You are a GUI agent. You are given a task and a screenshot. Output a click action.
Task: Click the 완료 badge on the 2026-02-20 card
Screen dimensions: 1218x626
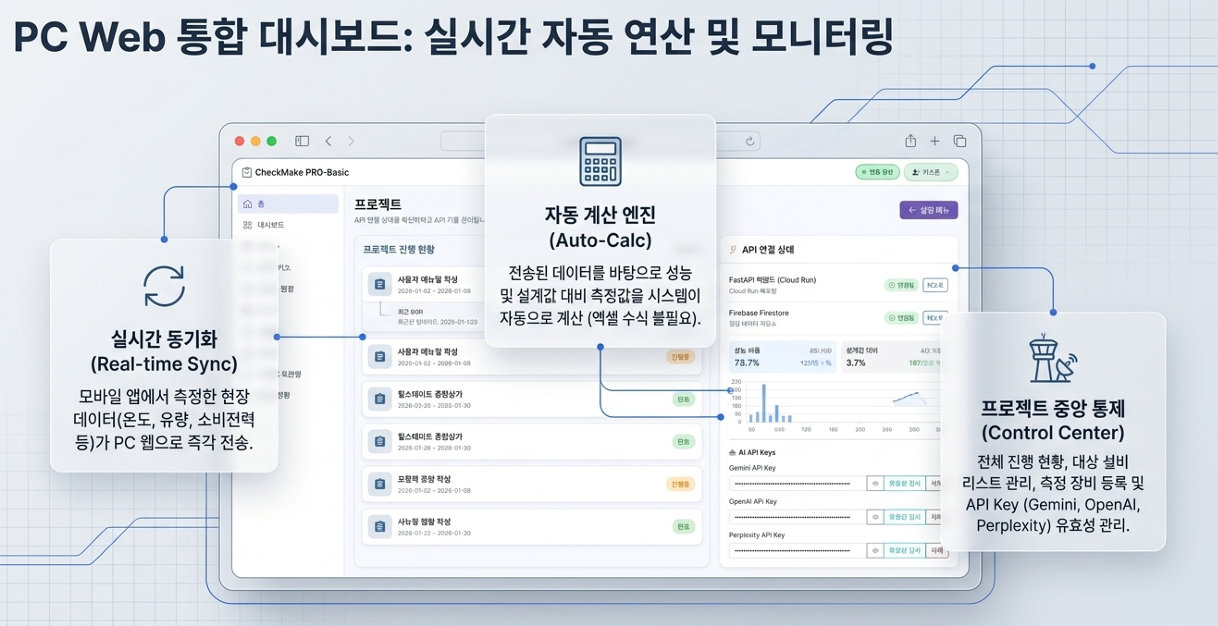pyautogui.click(x=684, y=399)
